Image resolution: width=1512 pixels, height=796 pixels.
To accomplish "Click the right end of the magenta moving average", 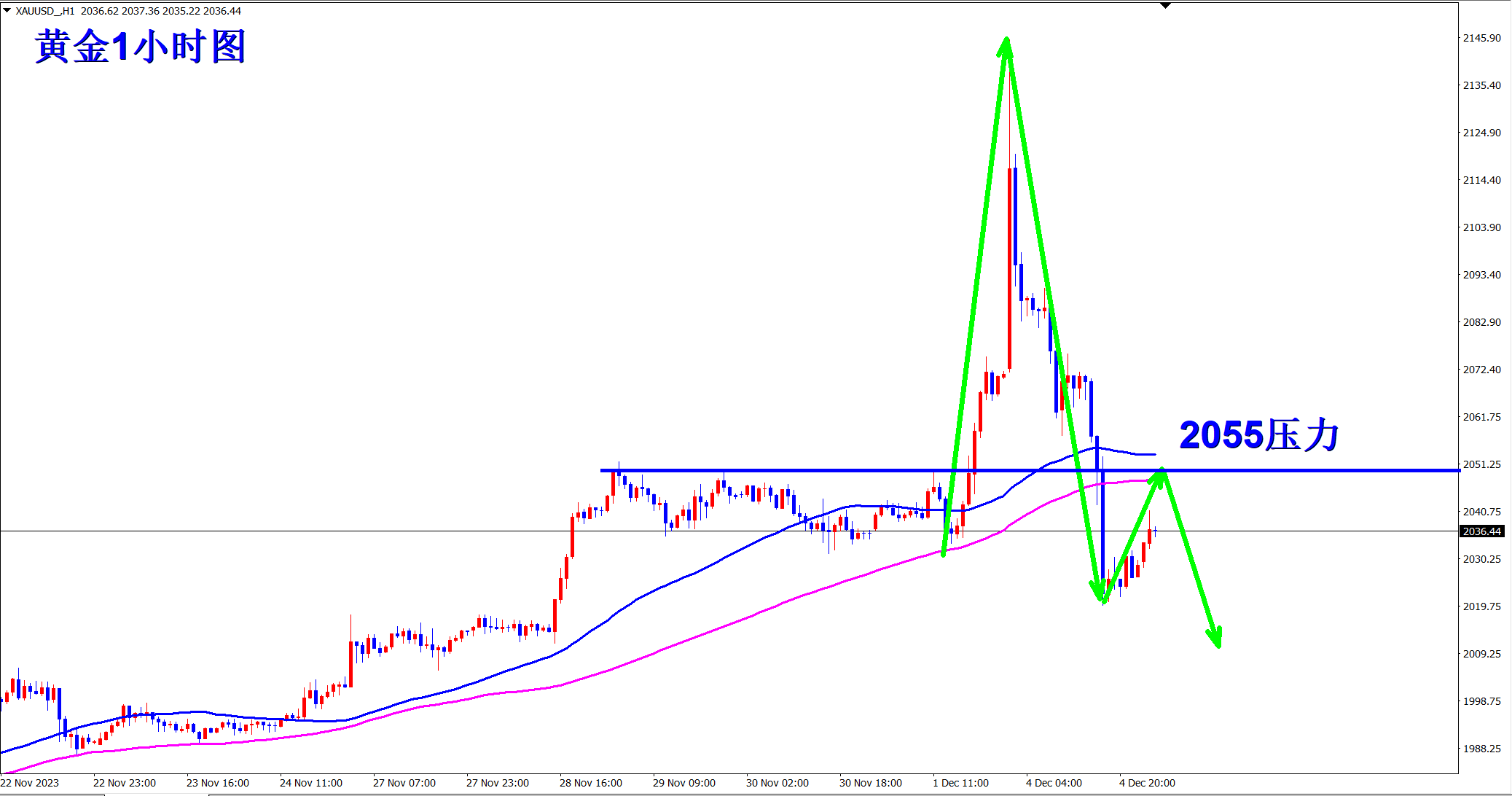I will [1147, 480].
